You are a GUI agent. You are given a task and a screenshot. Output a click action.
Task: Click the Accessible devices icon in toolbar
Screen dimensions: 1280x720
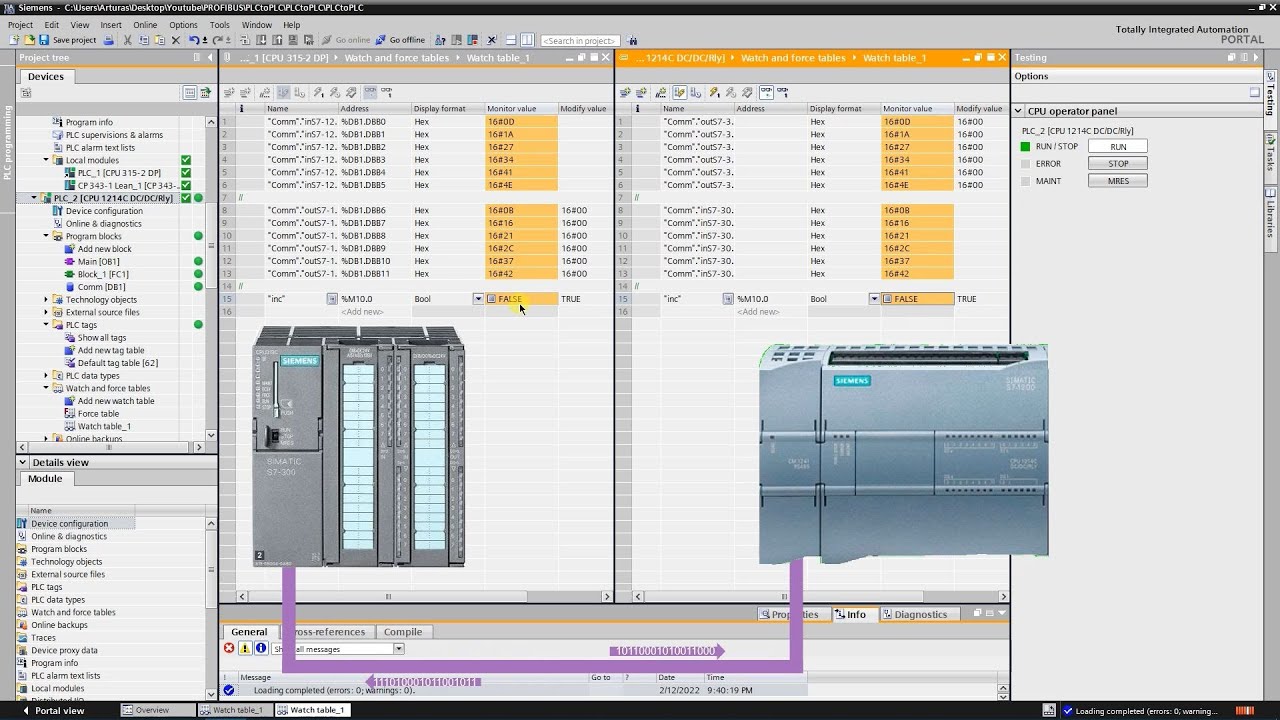point(440,40)
